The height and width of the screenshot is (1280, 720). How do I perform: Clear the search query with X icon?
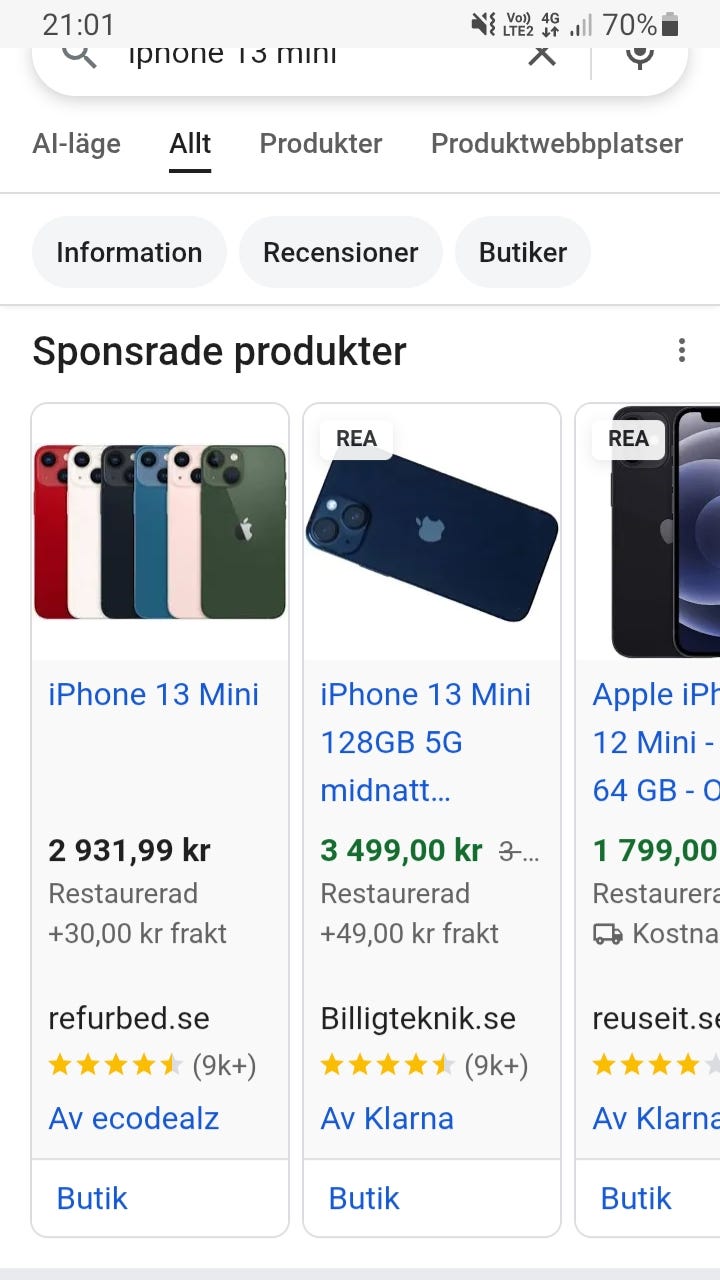(542, 55)
